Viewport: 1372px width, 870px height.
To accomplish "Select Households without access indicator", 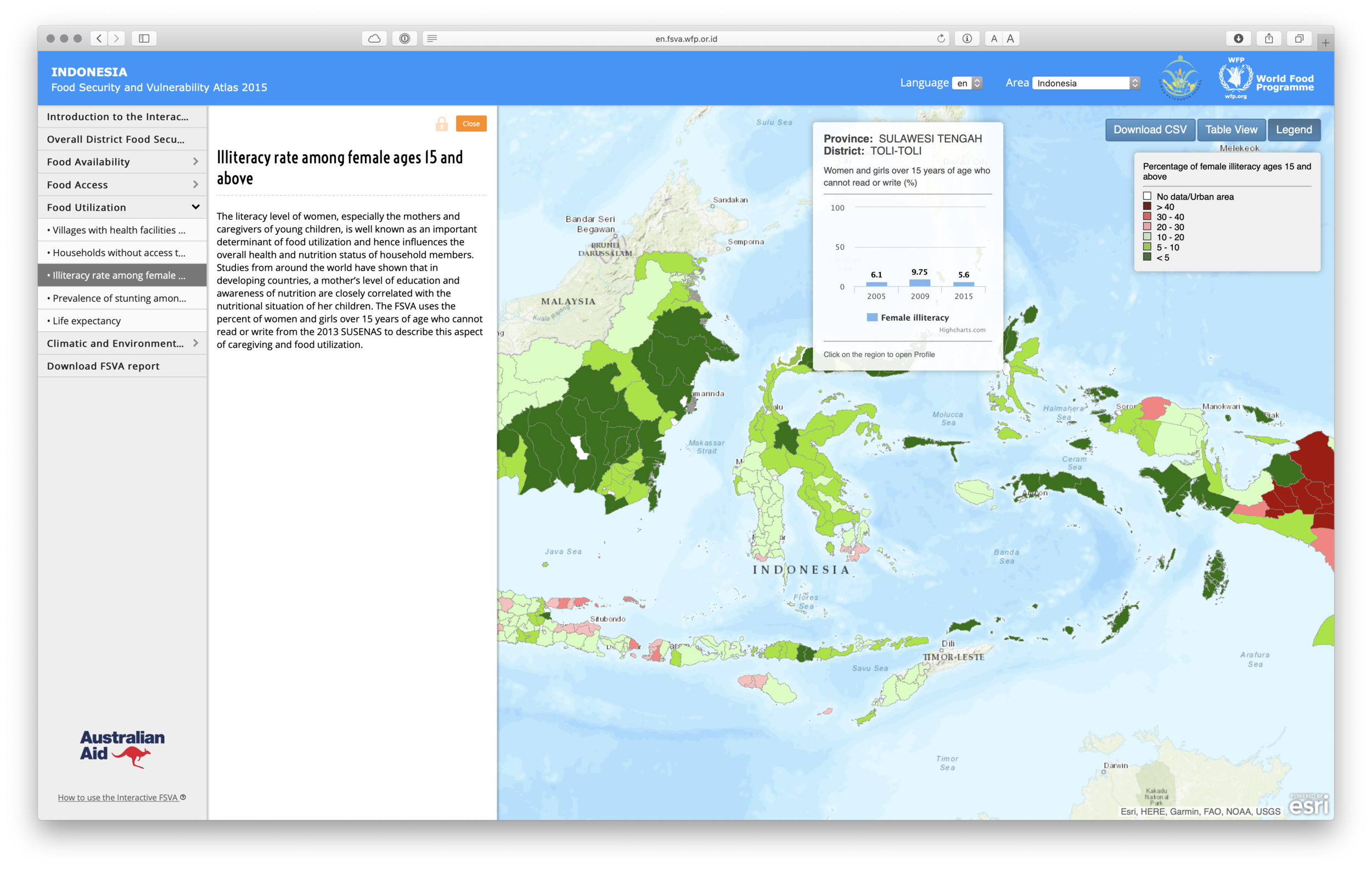I will pyautogui.click(x=122, y=252).
